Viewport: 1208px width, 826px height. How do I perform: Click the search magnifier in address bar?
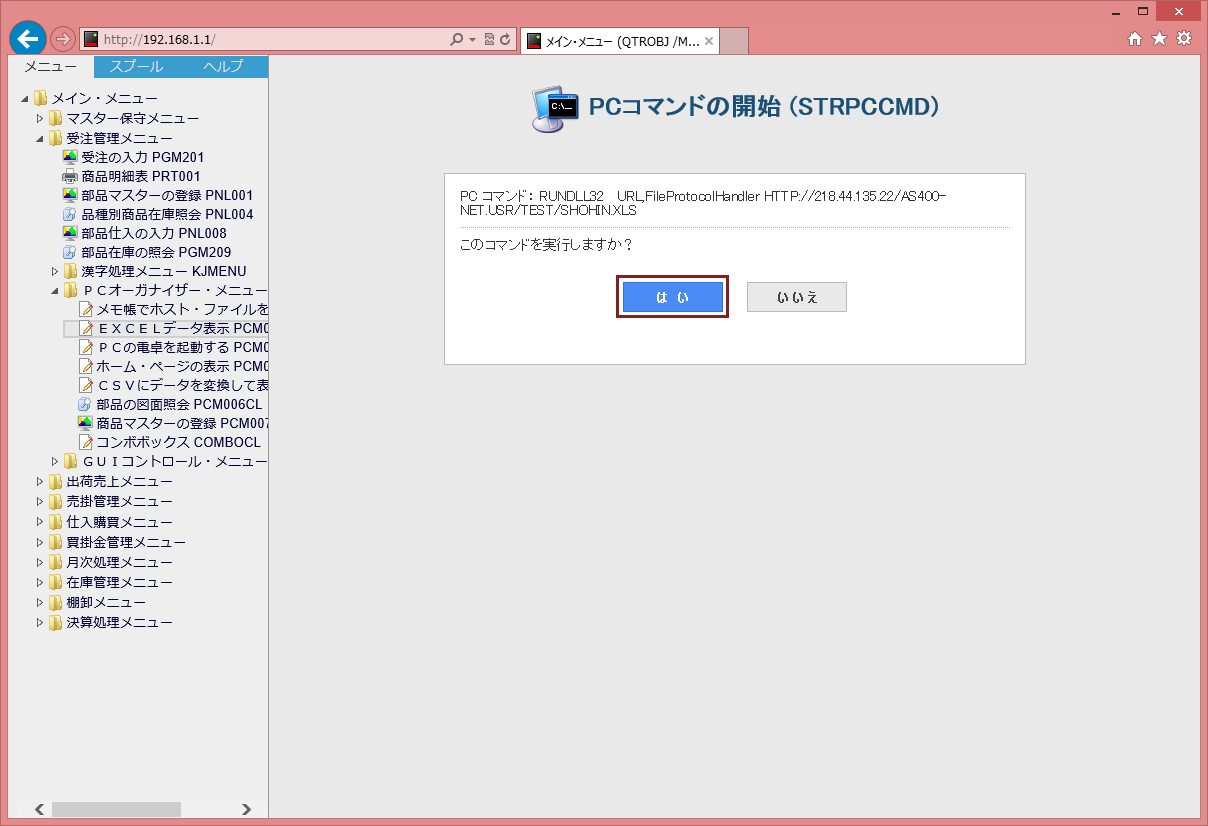456,40
